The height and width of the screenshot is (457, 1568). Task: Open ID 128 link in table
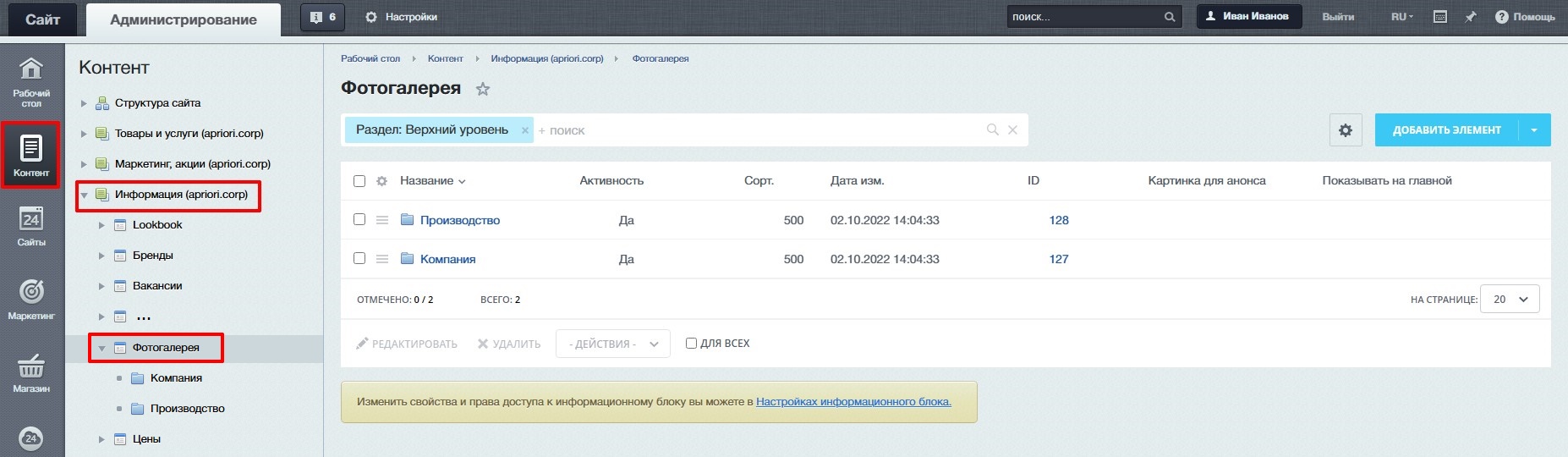(1059, 220)
